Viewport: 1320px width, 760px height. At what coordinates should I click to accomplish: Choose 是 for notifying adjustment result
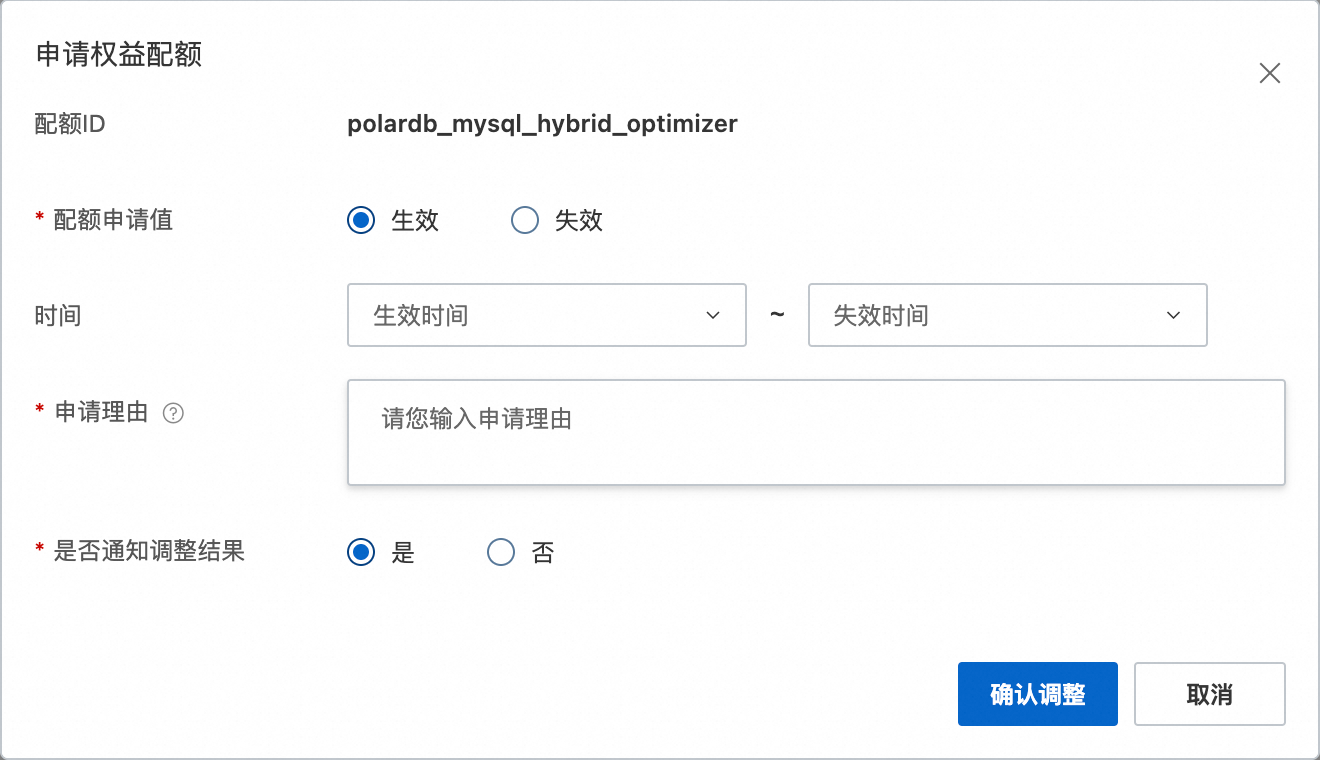pos(361,552)
